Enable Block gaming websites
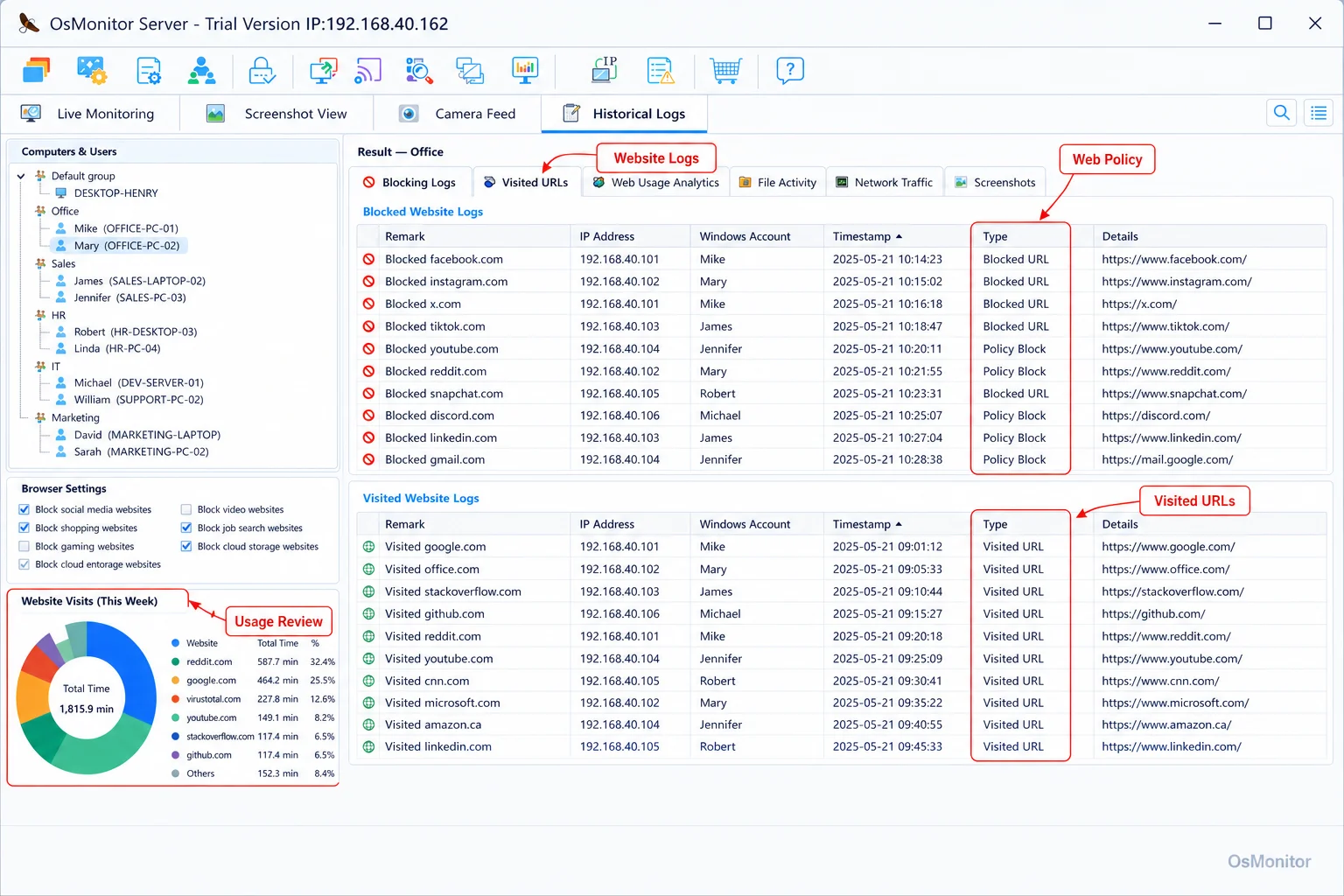 pos(24,546)
